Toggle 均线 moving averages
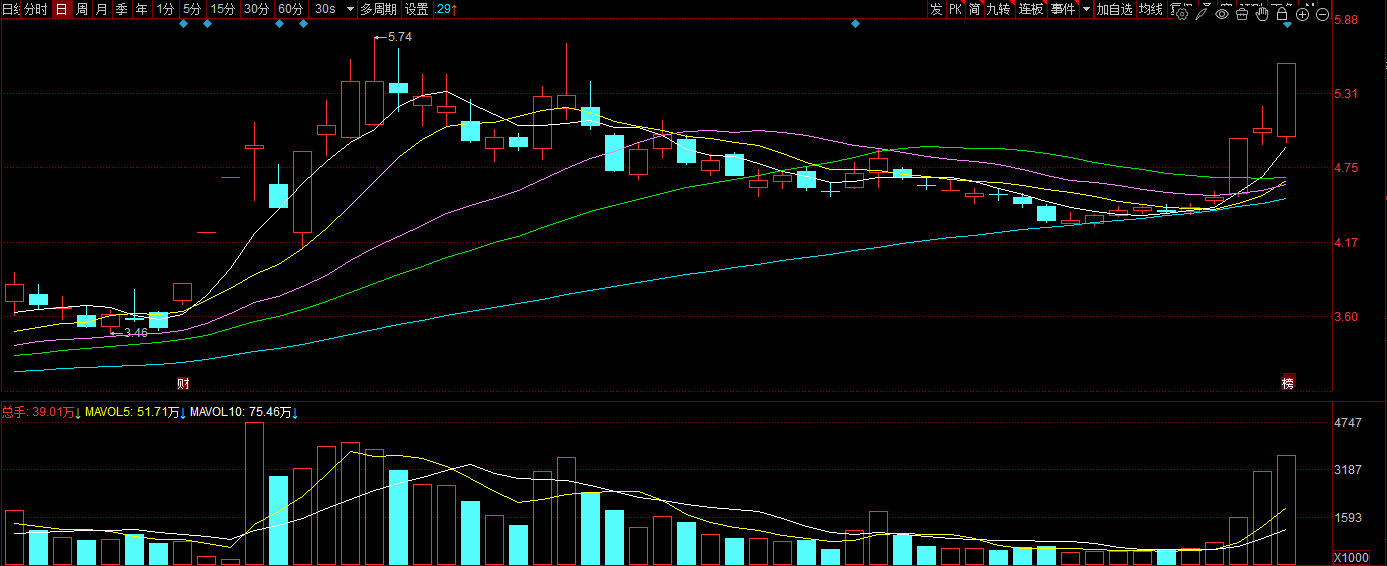Image resolution: width=1387 pixels, height=566 pixels. 1151,9
